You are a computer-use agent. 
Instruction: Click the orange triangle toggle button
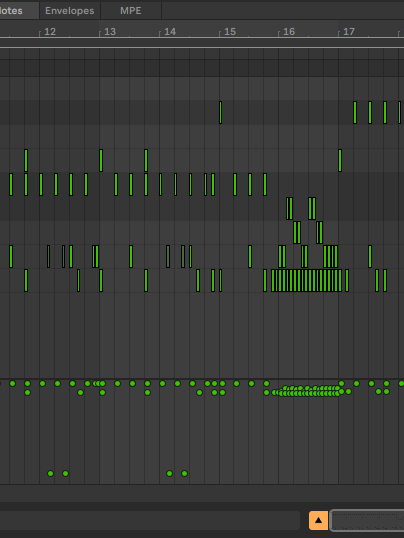point(318,521)
